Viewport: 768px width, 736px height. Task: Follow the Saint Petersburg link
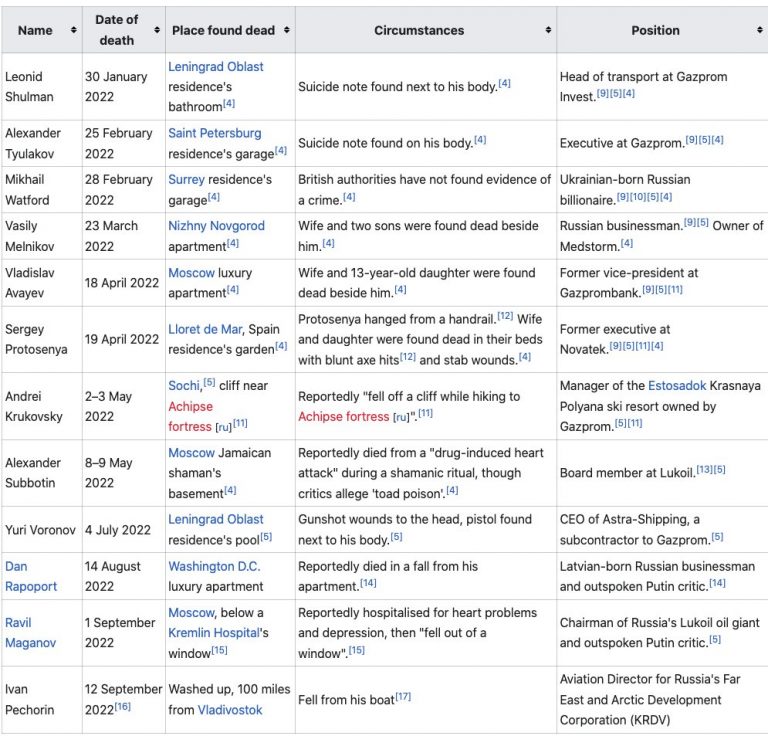pos(214,133)
